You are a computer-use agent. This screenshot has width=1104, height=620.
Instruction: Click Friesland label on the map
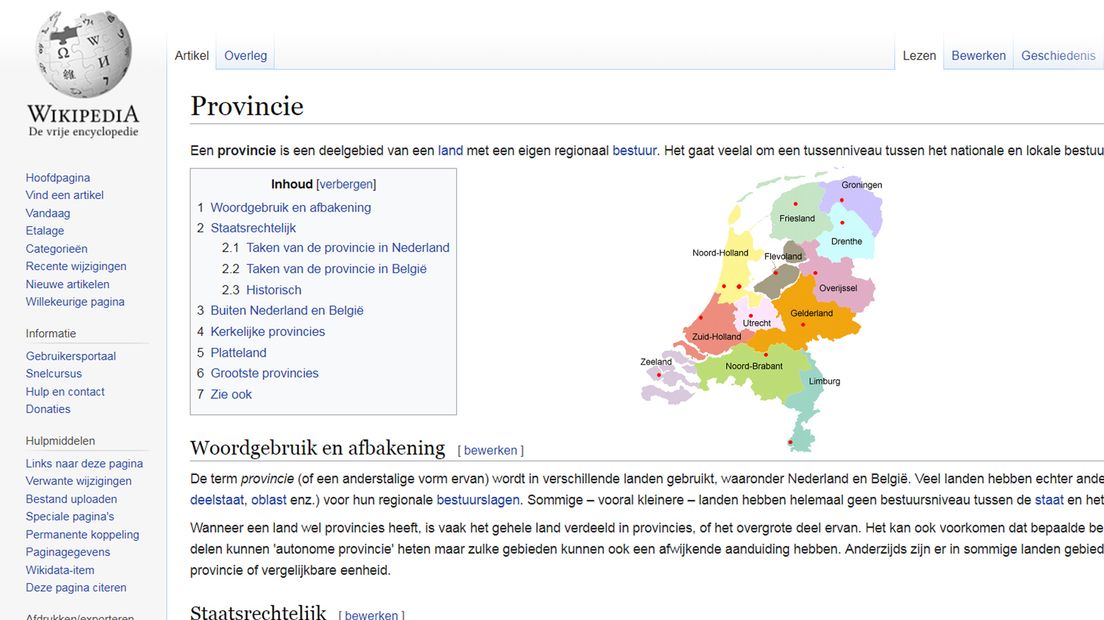point(797,219)
